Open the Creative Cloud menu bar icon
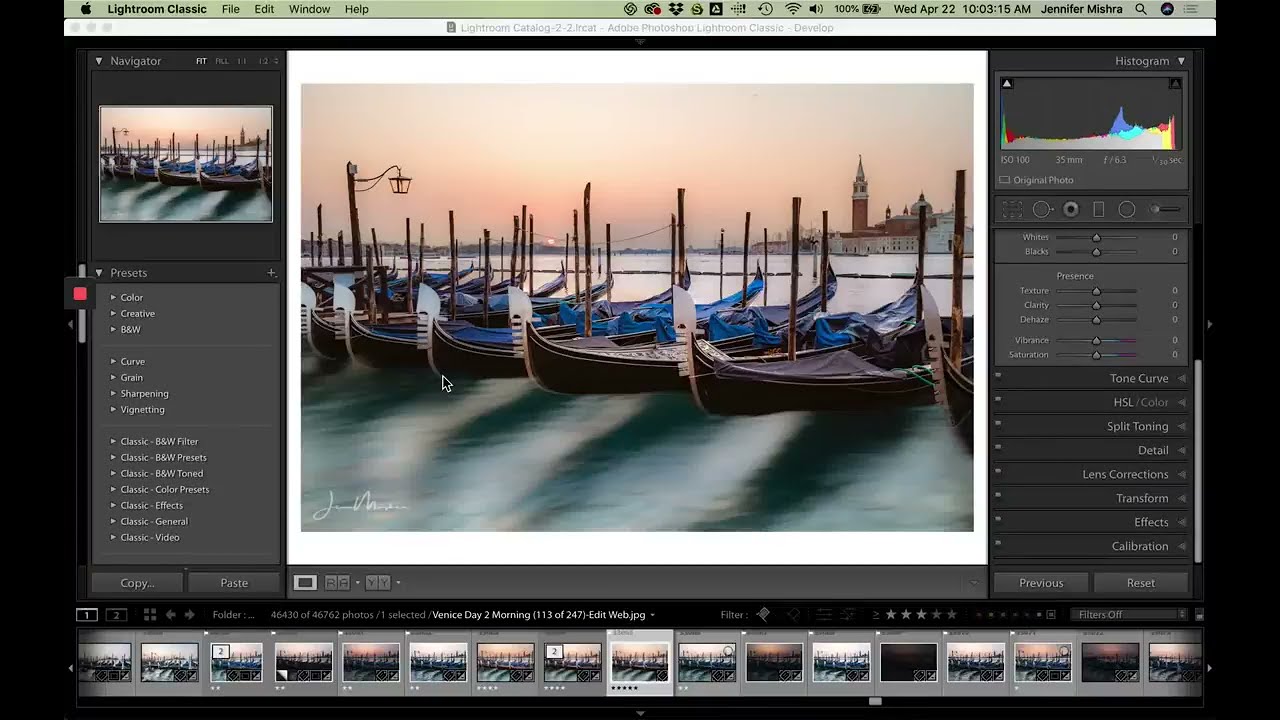Image resolution: width=1280 pixels, height=720 pixels. tap(653, 9)
